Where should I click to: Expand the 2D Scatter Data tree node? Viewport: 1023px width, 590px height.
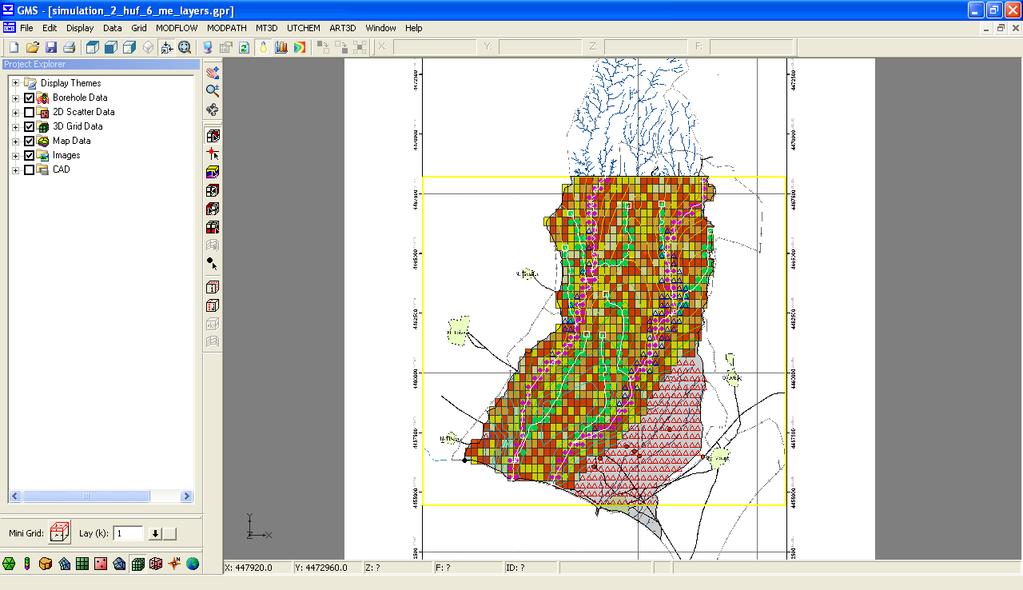(15, 112)
